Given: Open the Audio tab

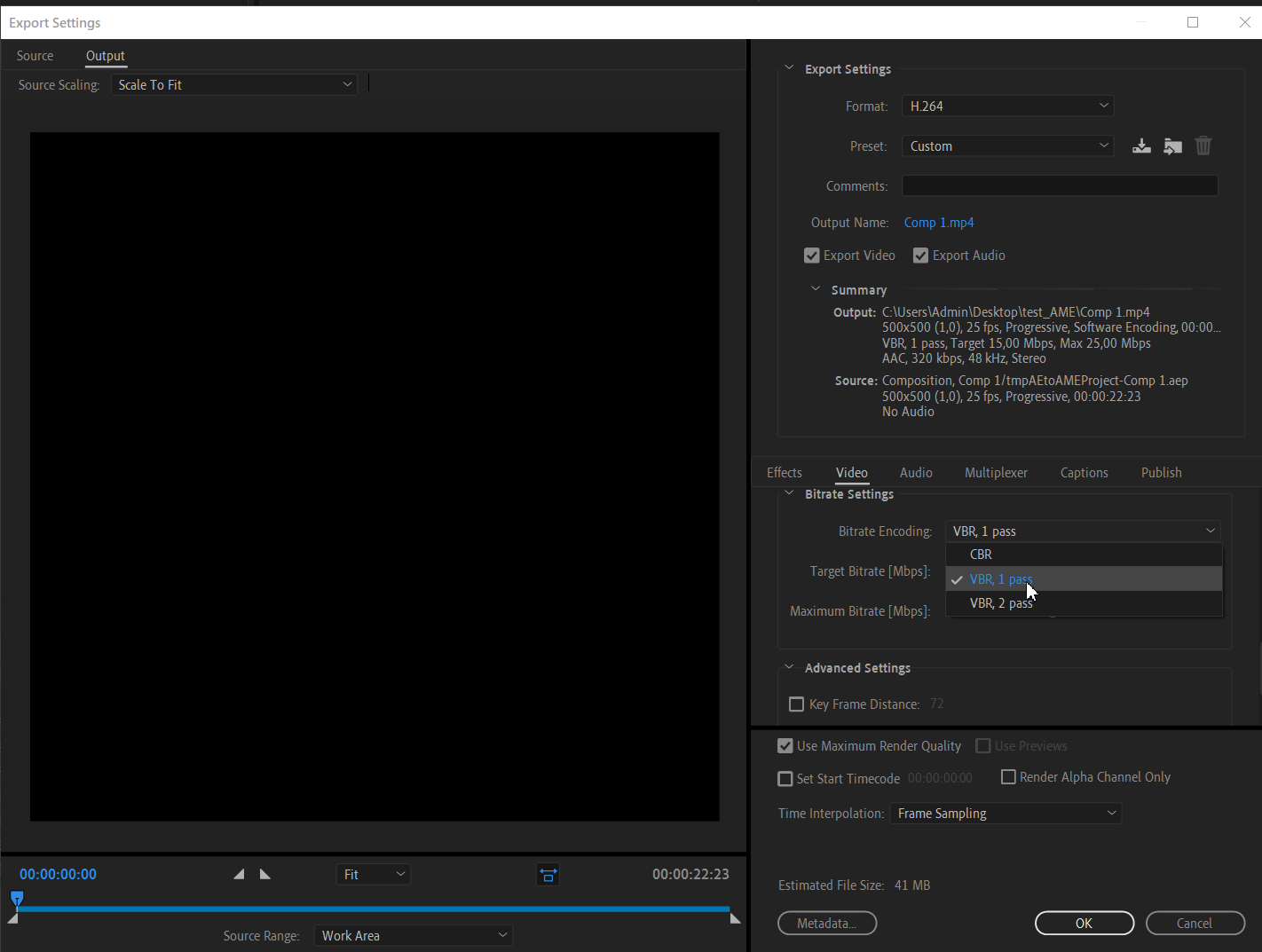Looking at the screenshot, I should point(916,473).
